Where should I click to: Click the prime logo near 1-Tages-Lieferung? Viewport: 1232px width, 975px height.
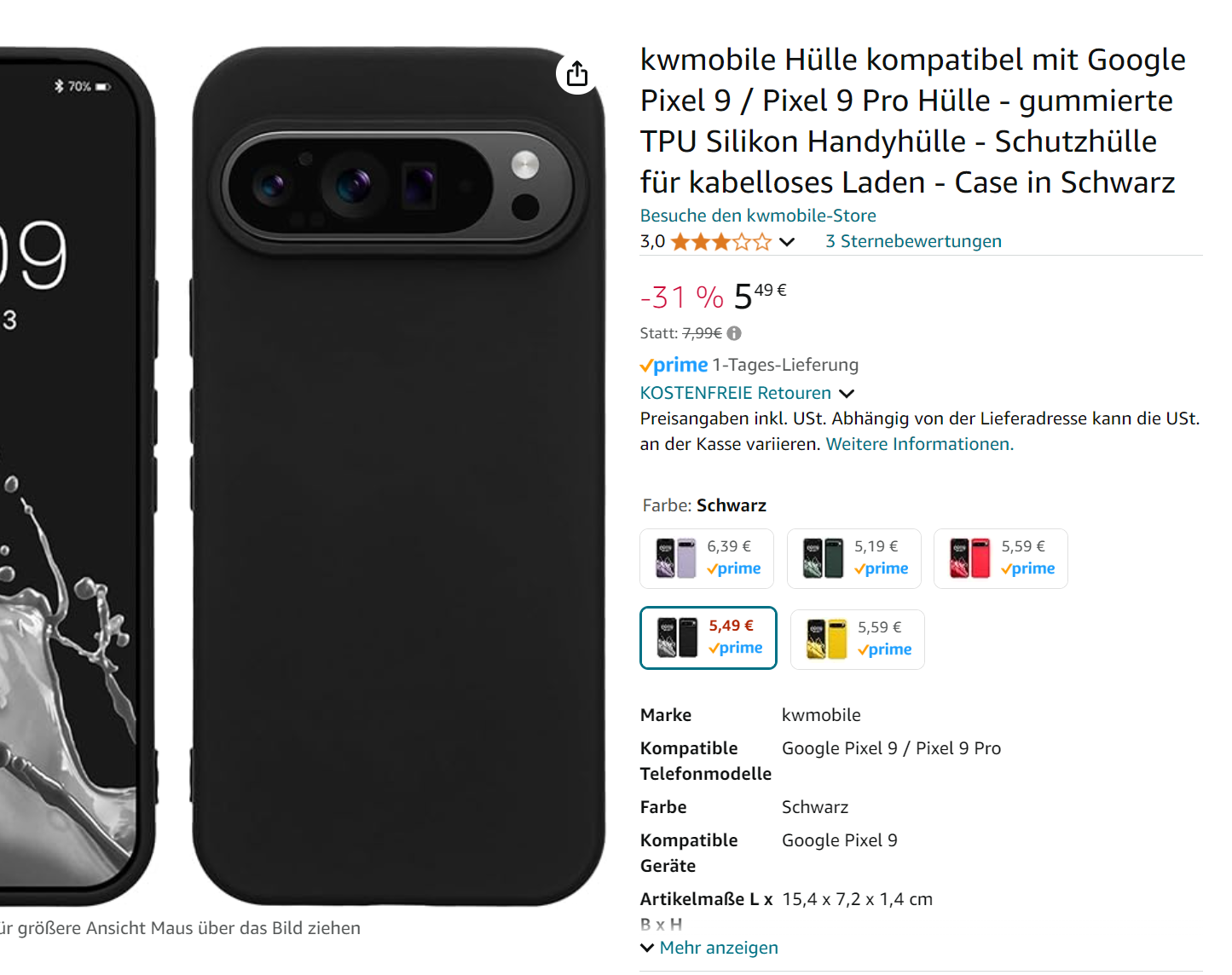tap(674, 365)
